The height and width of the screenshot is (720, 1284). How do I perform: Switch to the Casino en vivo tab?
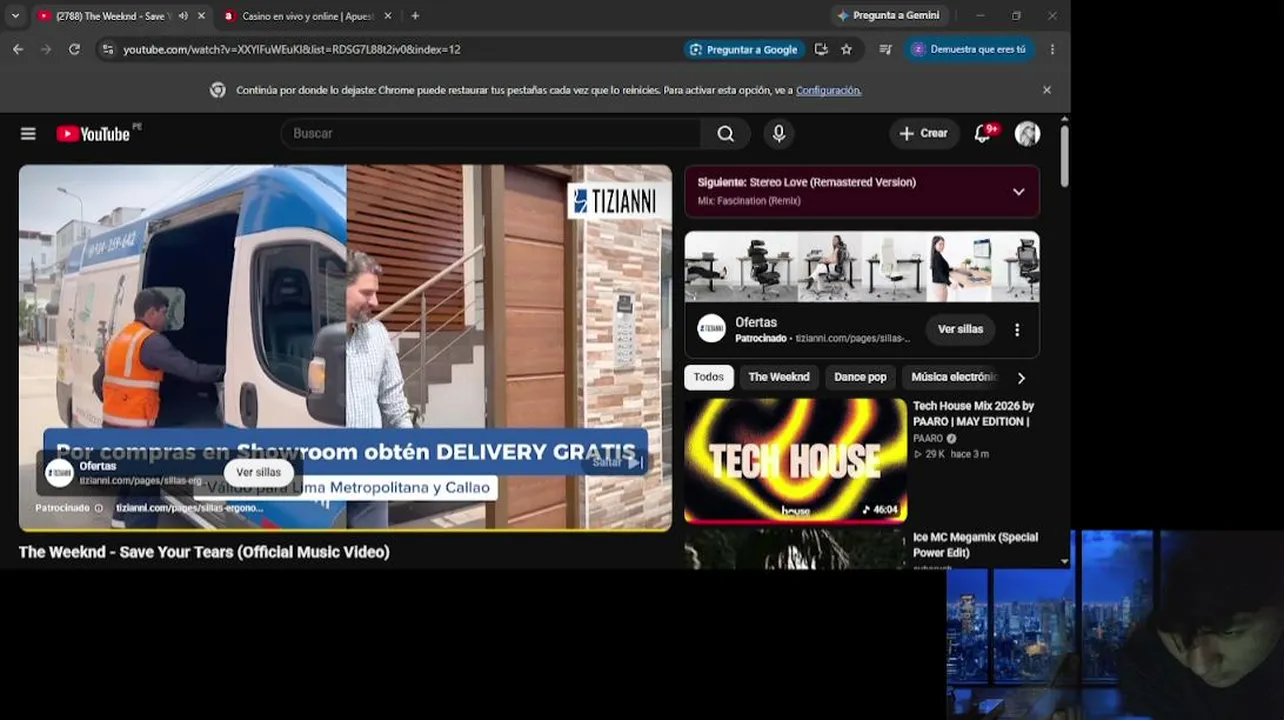[307, 16]
